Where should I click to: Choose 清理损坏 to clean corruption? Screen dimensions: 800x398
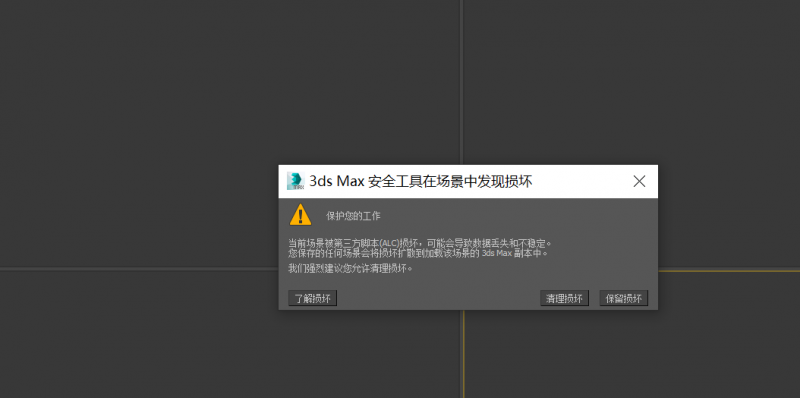pyautogui.click(x=564, y=298)
